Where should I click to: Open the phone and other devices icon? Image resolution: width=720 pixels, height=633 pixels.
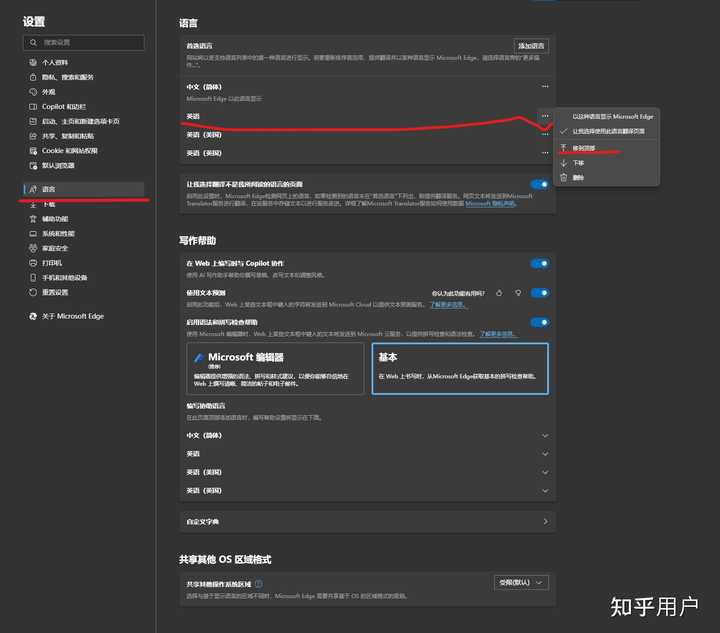click(33, 278)
